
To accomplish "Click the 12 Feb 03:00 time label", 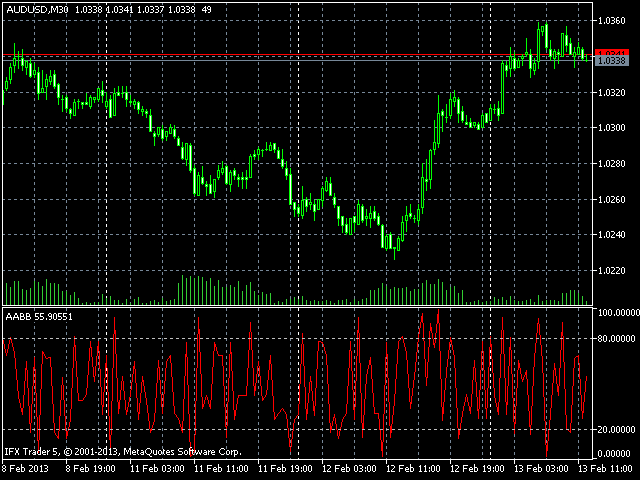I will [x=349, y=468].
